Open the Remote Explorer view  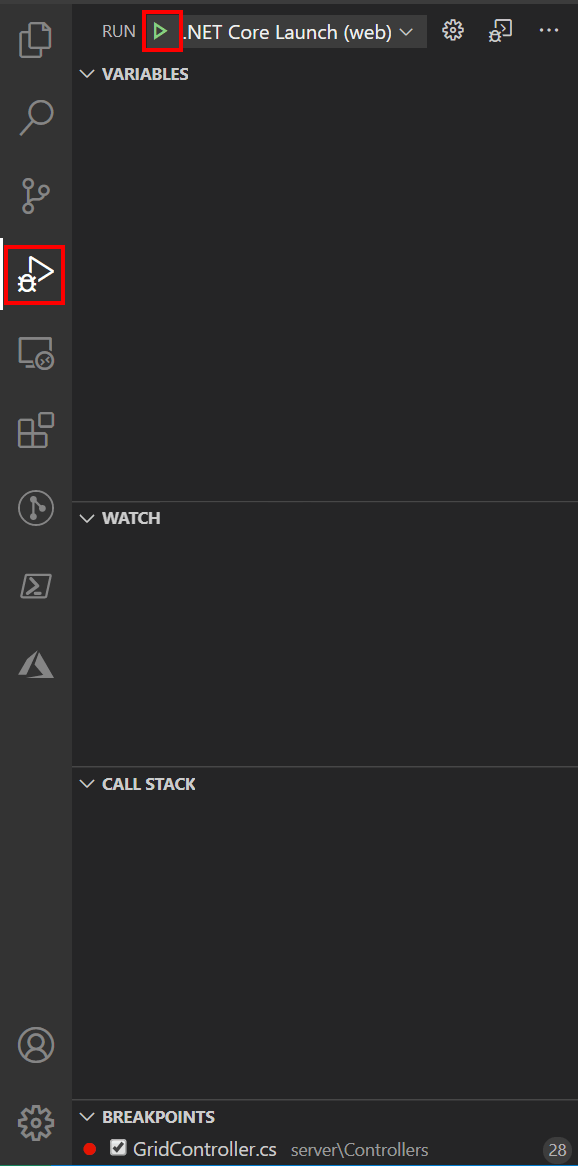[x=36, y=353]
